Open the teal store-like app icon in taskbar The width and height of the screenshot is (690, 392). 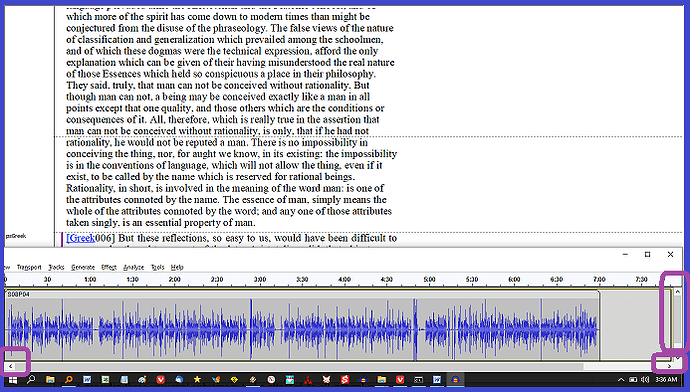(x=290, y=379)
